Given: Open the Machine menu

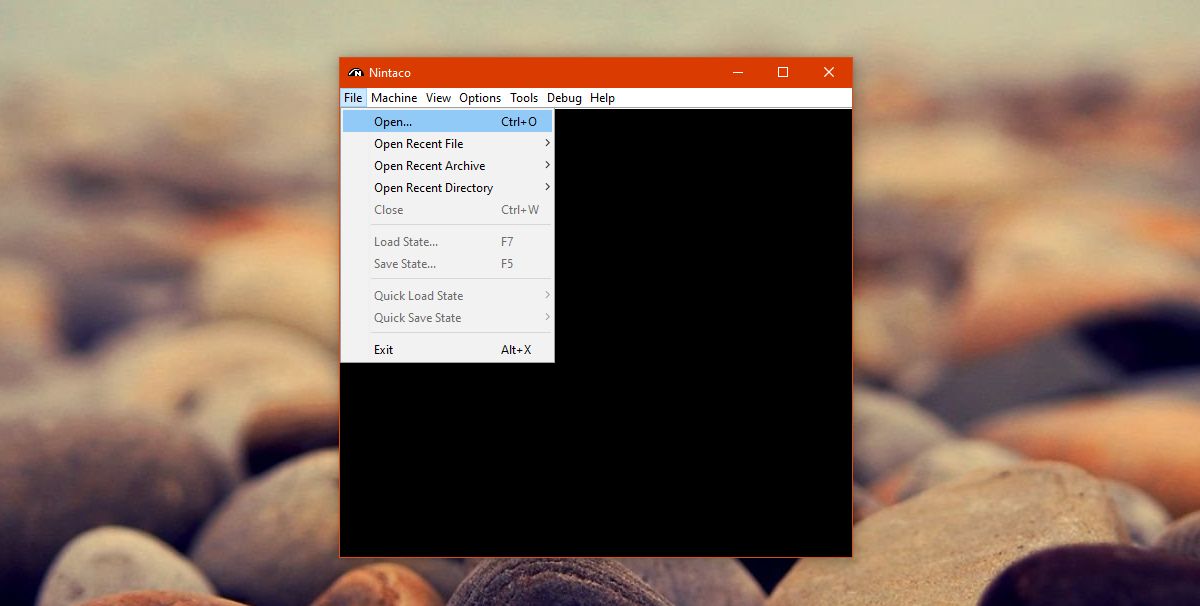Looking at the screenshot, I should (x=394, y=98).
